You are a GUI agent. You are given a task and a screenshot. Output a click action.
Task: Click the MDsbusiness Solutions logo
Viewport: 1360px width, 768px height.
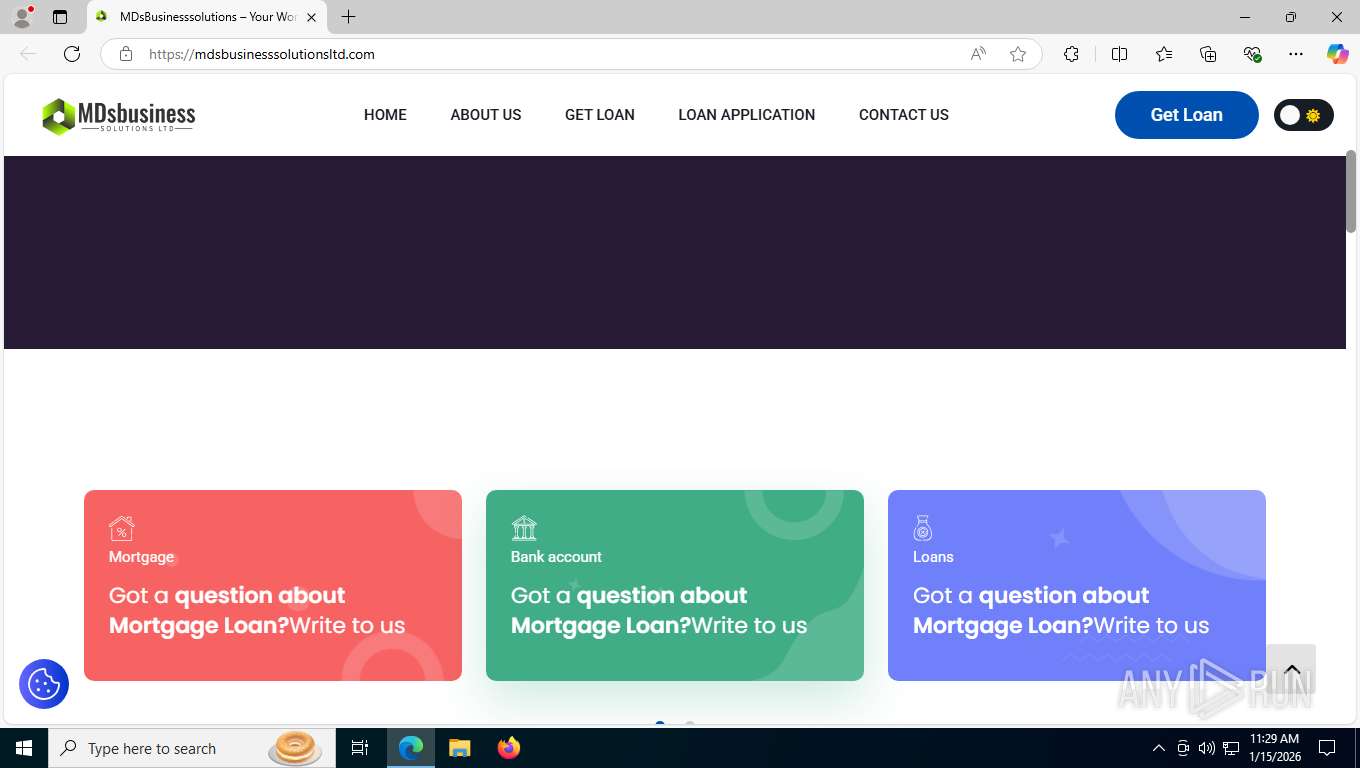[x=118, y=116]
